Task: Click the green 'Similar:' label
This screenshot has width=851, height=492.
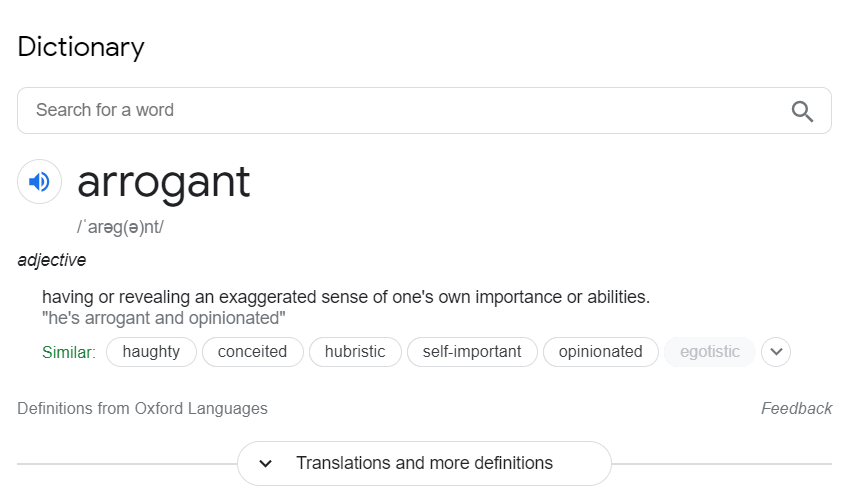Action: pyautogui.click(x=69, y=352)
